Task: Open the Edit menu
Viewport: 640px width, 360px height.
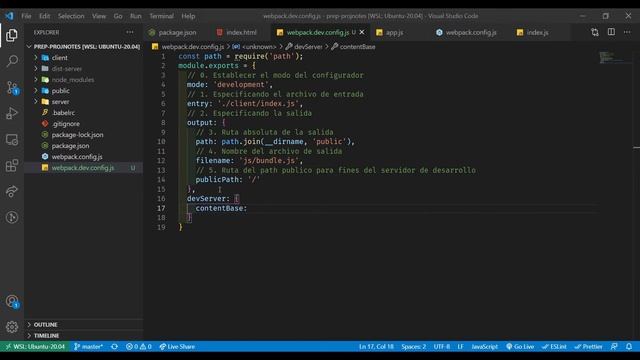Action: [x=44, y=16]
